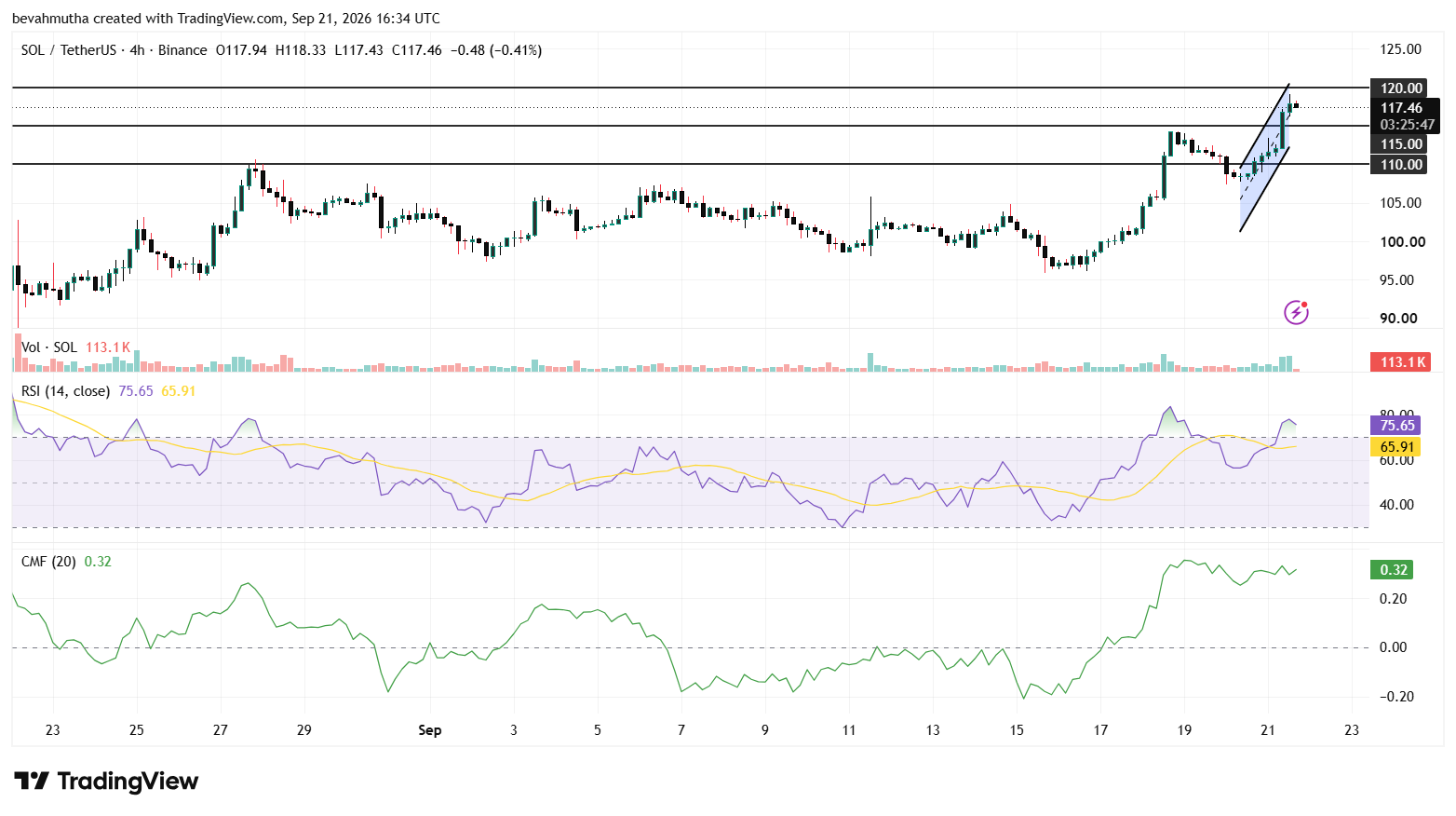
Task: Click the bevahmutha TradingView attribution header text
Action: click(x=226, y=19)
